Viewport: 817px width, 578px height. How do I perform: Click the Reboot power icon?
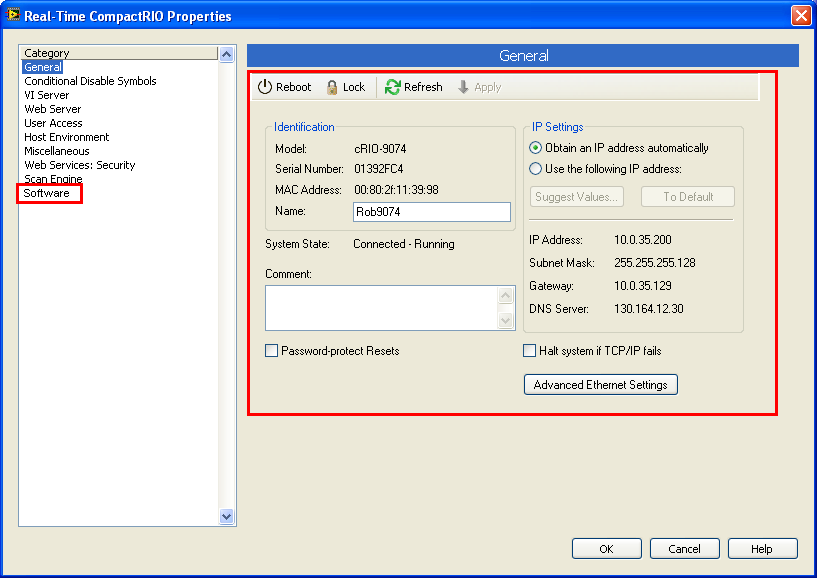(x=265, y=87)
